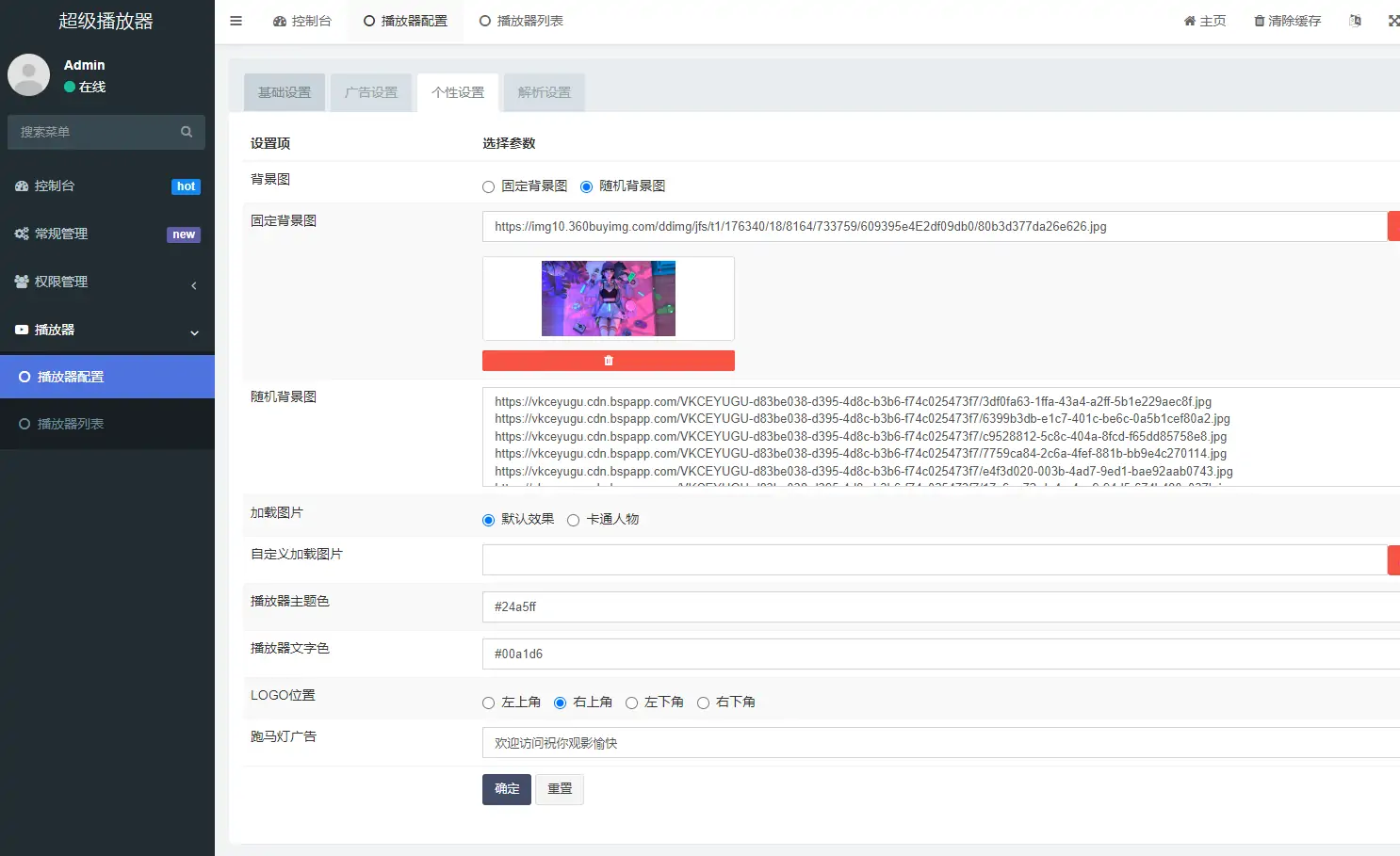Click the 确定 submit button
1400x856 pixels.
click(506, 789)
